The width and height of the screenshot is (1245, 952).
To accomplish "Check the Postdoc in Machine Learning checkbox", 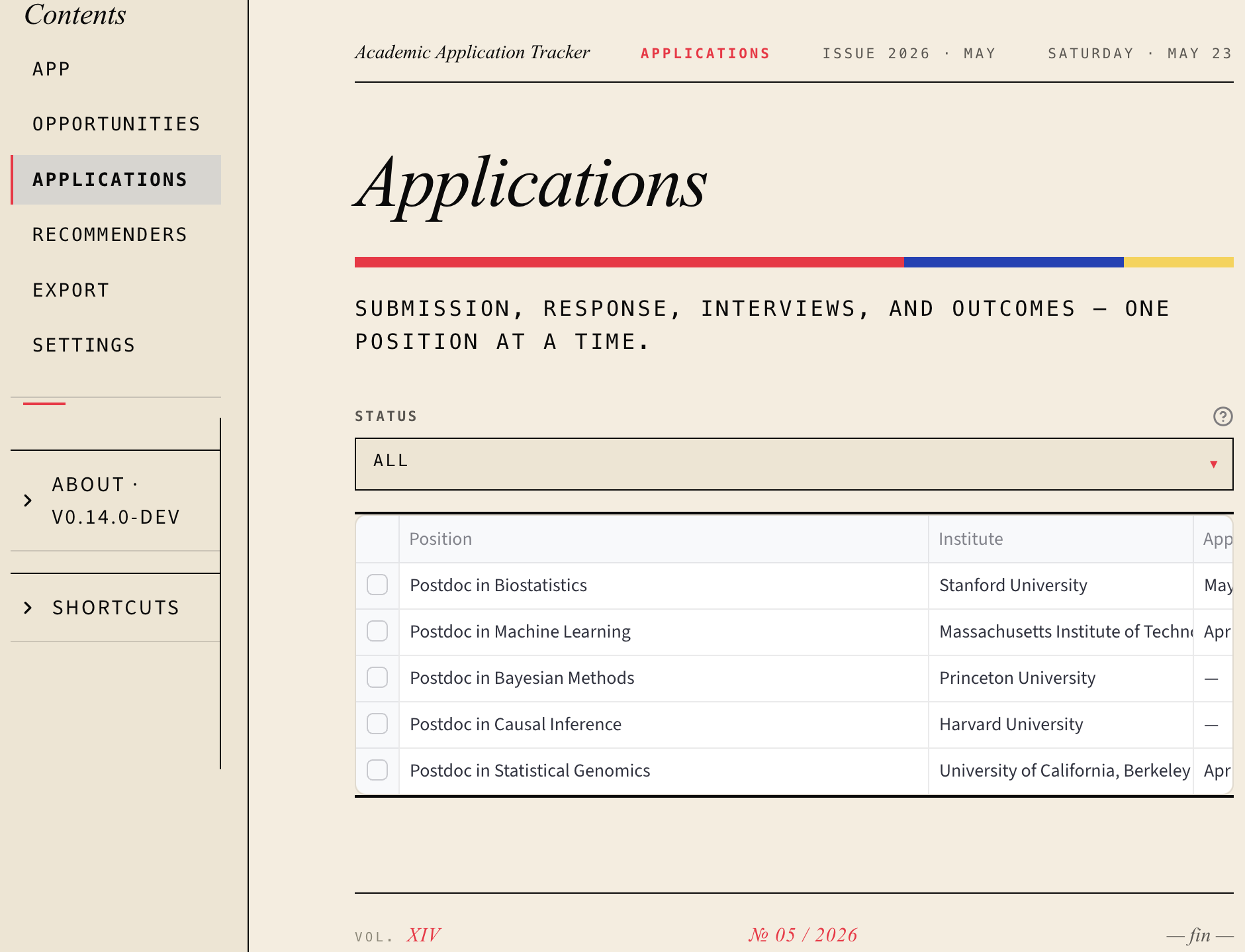I will (x=377, y=631).
